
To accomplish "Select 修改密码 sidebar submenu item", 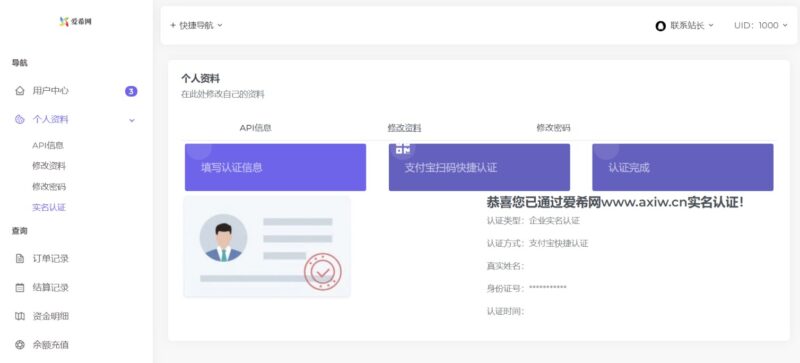I will coord(49,187).
